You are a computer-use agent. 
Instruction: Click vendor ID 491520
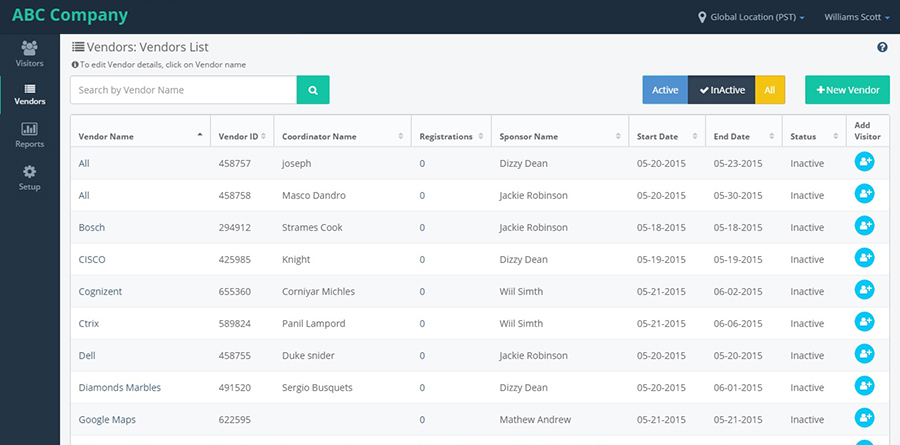[x=235, y=388]
